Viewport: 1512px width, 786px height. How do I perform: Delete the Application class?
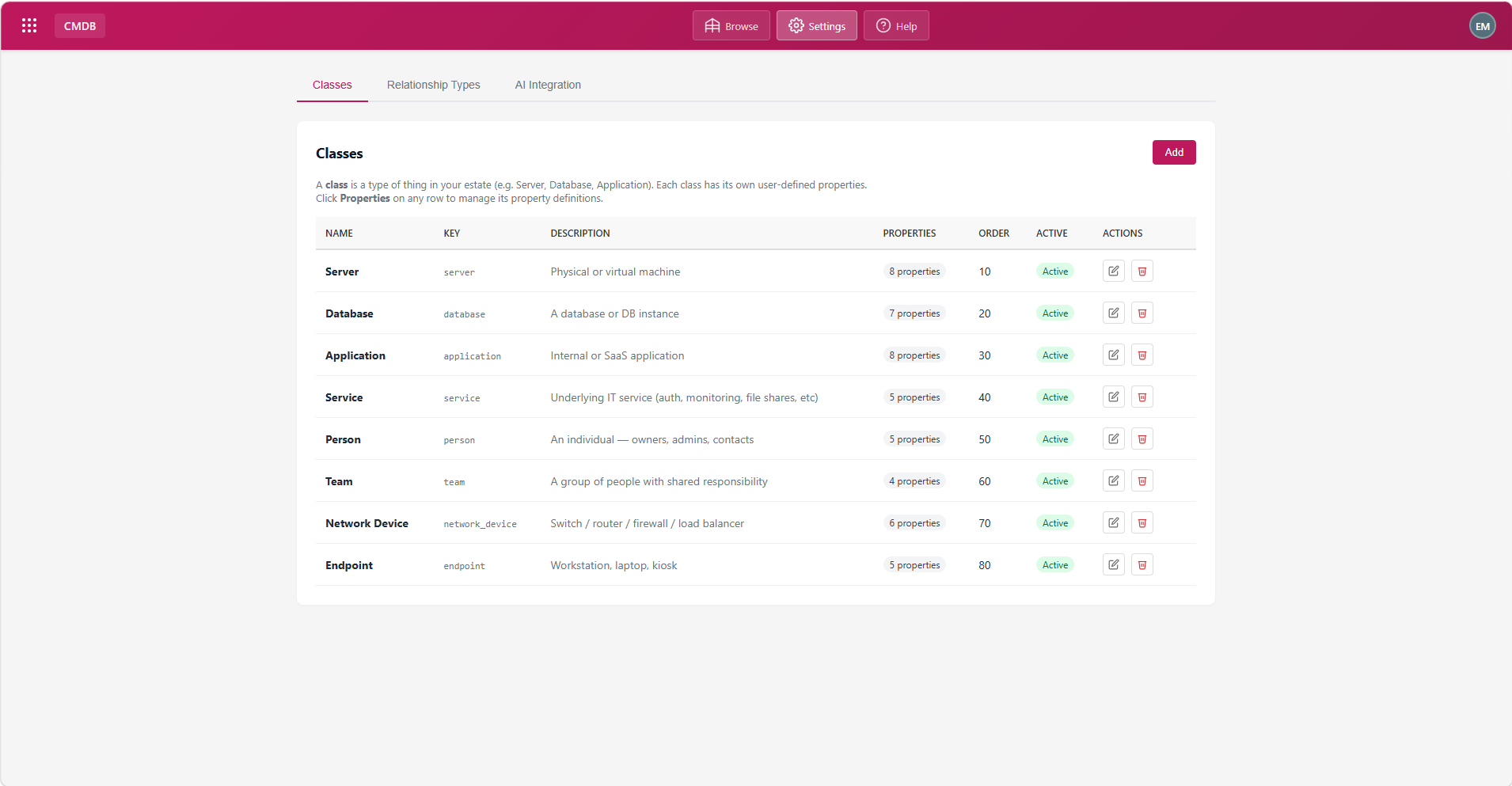pos(1142,355)
